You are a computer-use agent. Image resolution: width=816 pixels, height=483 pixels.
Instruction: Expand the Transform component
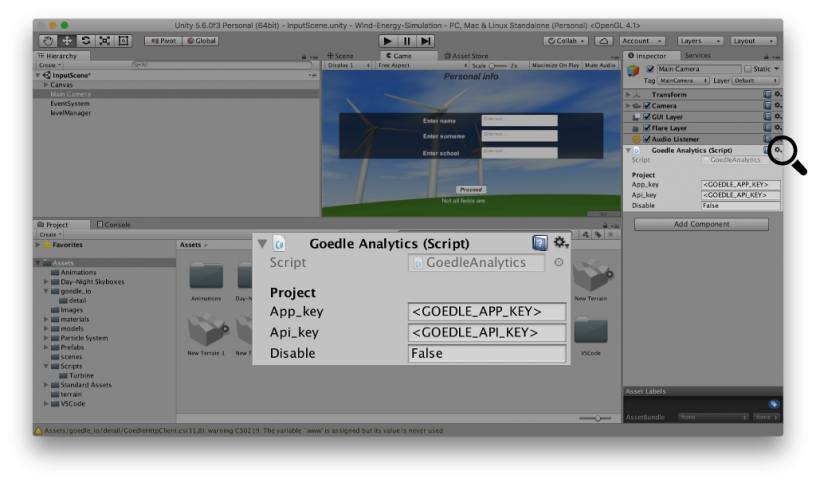(x=628, y=94)
